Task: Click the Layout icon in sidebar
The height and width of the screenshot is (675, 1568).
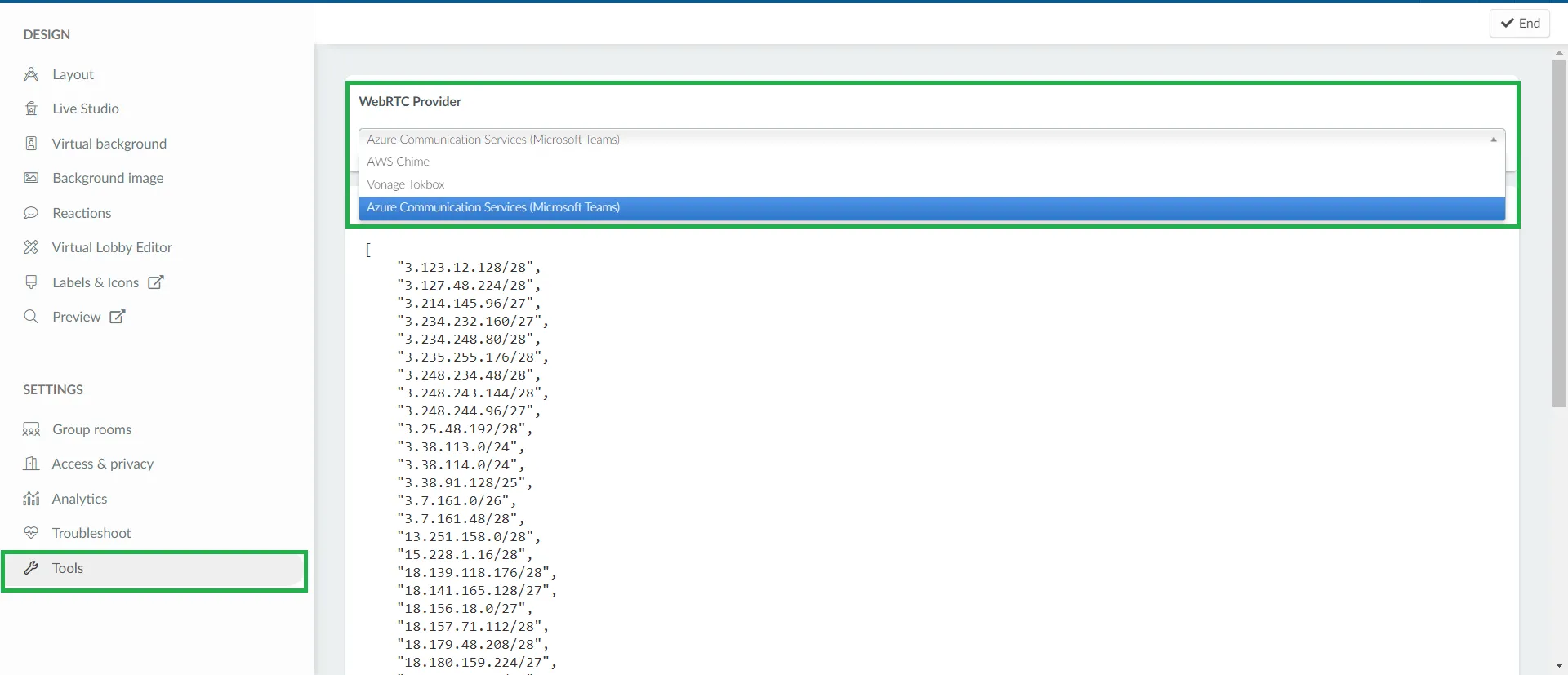Action: [x=31, y=74]
